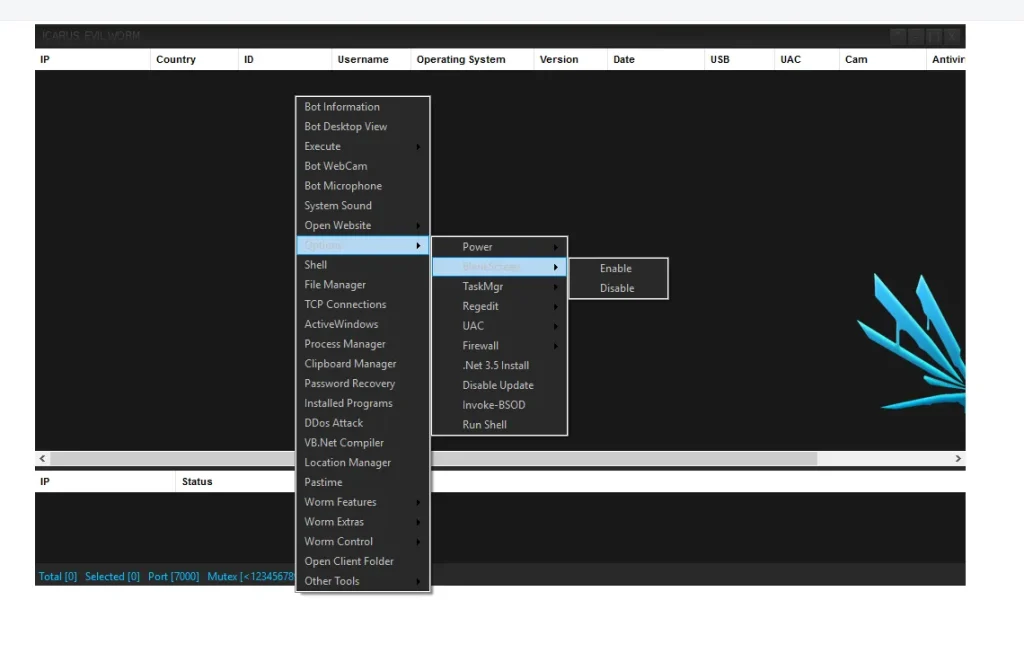This screenshot has height=653, width=1024.
Task: Expand the Other Tools submenu
Action: [x=331, y=580]
